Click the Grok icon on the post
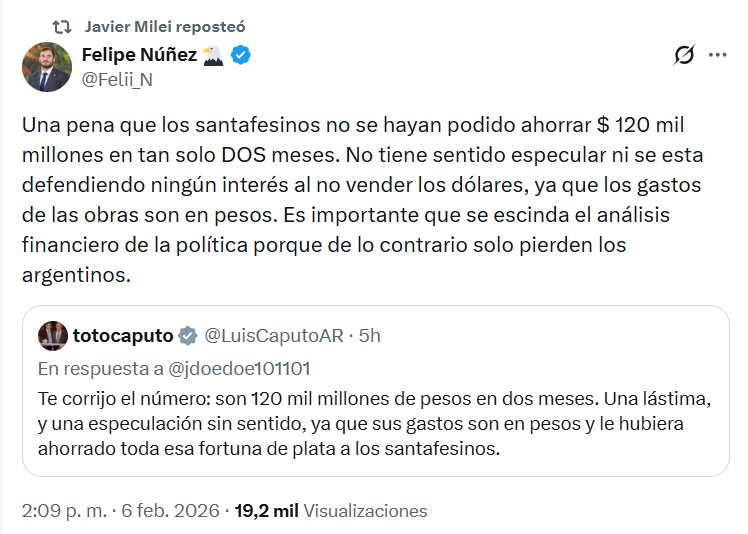The height and width of the screenshot is (534, 748). [x=685, y=55]
